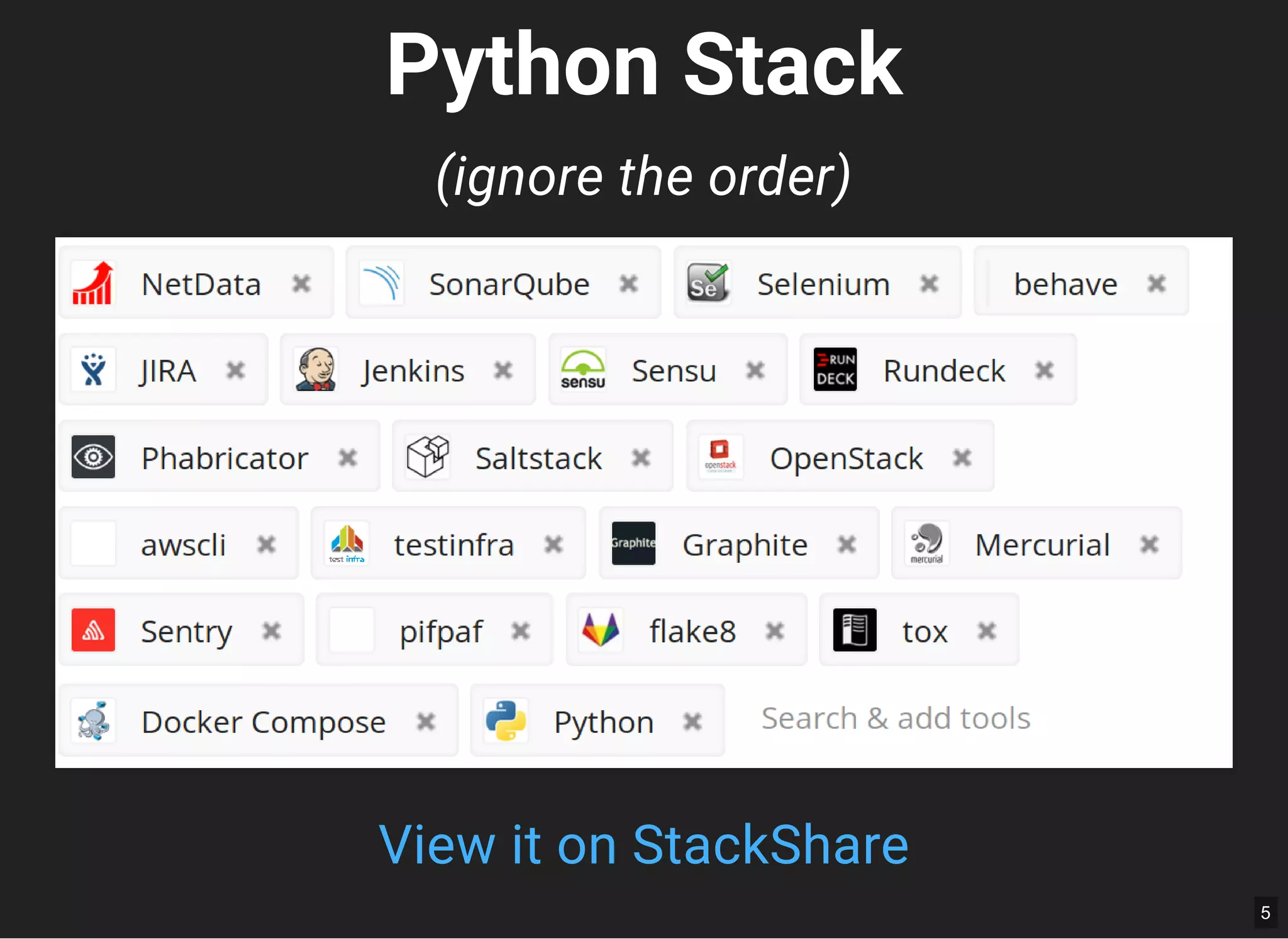
Task: Click the Graphite black logo icon
Action: pos(634,543)
